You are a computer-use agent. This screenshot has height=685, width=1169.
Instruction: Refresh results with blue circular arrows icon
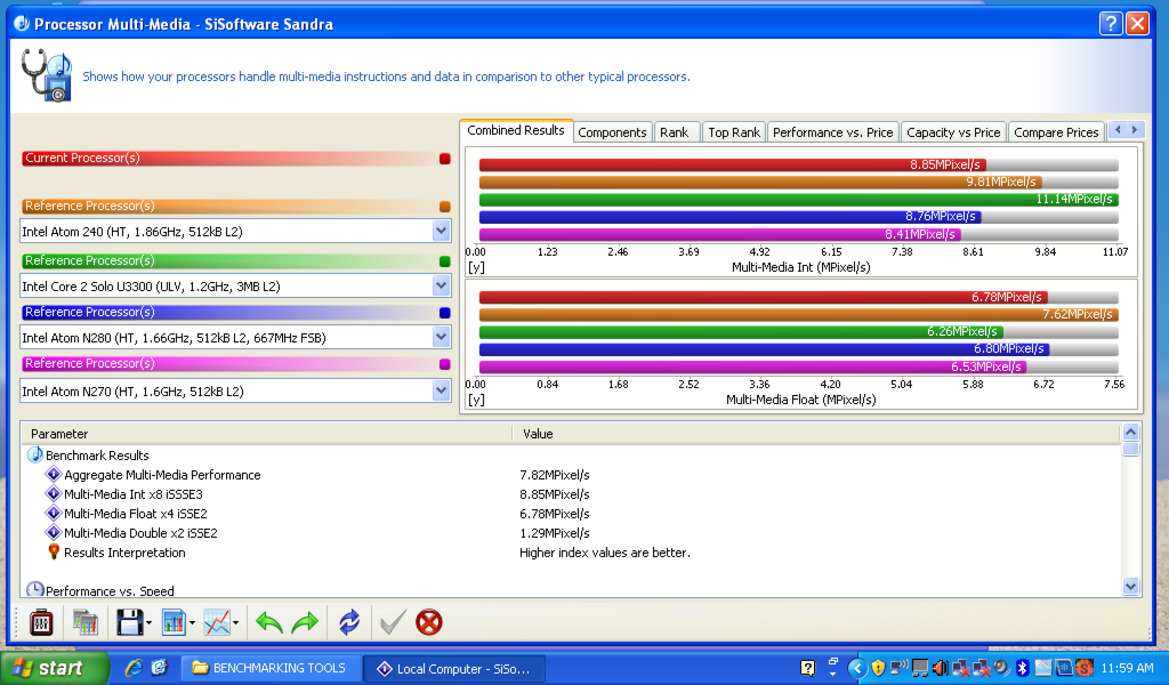pyautogui.click(x=349, y=622)
